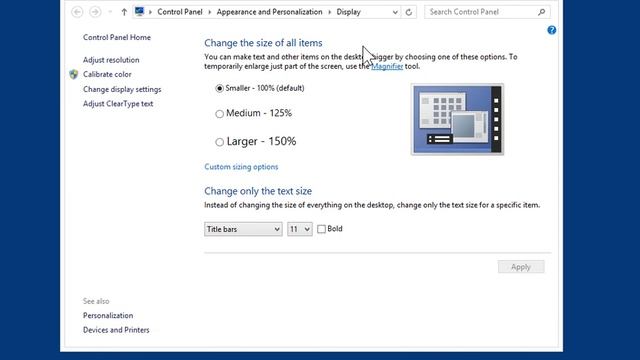Expand chevron after Appearance and Personalization

pos(329,12)
